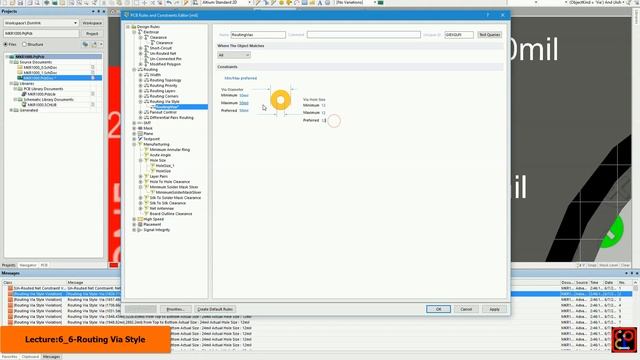Select the Structure radio button in Projects panel
This screenshot has height=360, width=640.
click(24, 44)
